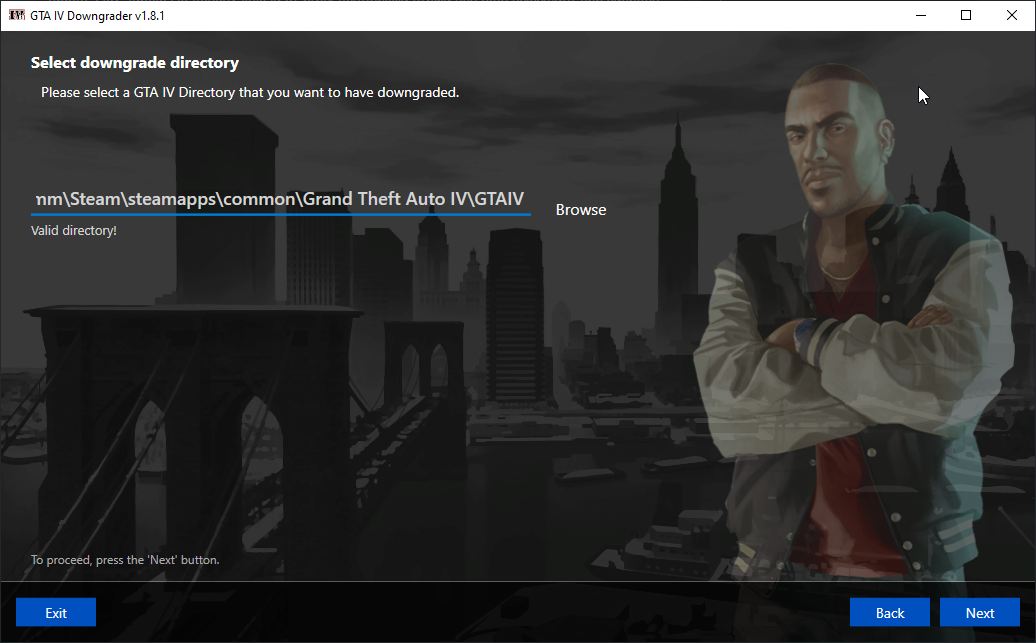The image size is (1036, 643).
Task: Click the GTA IV Downgrader title icon
Action: (x=17, y=15)
